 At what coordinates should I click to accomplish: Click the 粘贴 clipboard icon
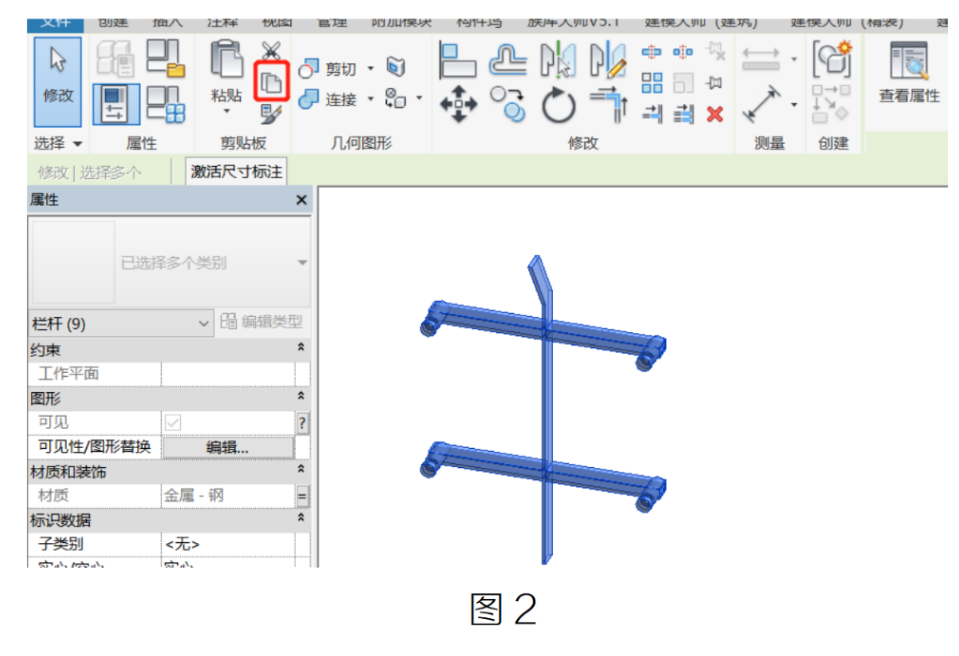pos(226,60)
